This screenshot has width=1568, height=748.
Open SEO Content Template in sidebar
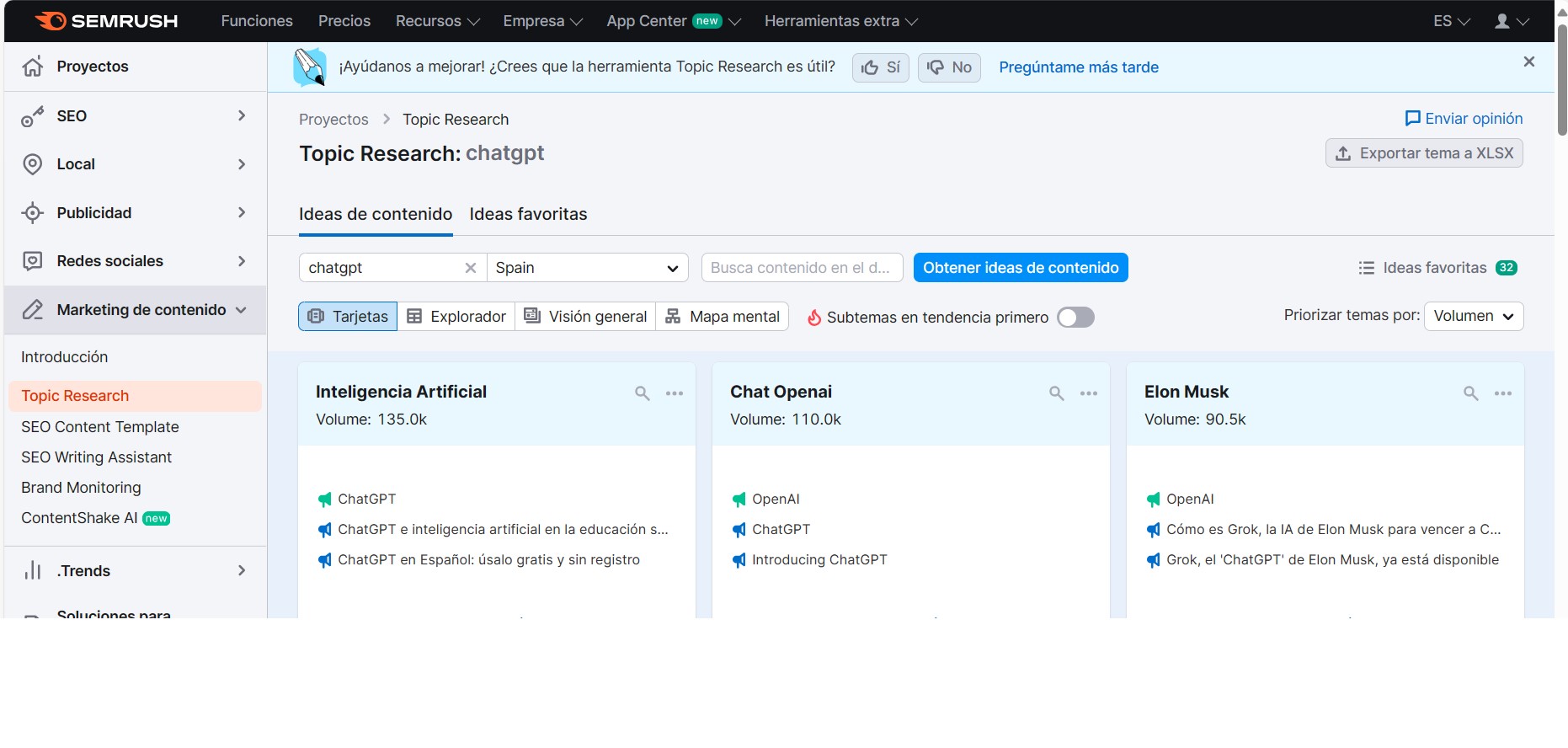[x=100, y=427]
